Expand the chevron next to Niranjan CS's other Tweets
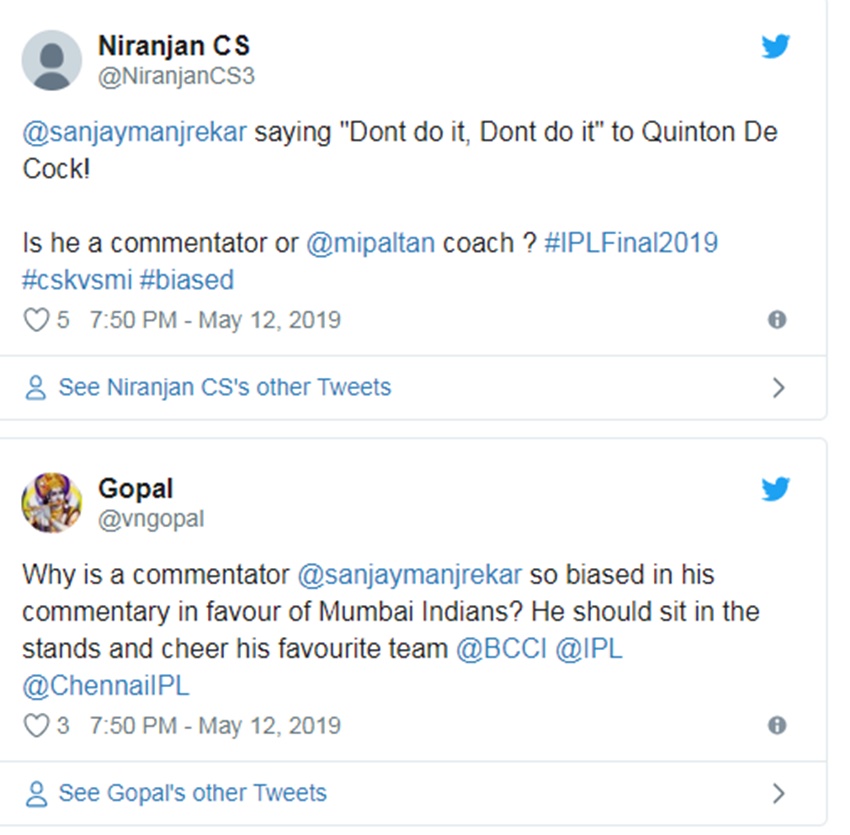 click(779, 388)
